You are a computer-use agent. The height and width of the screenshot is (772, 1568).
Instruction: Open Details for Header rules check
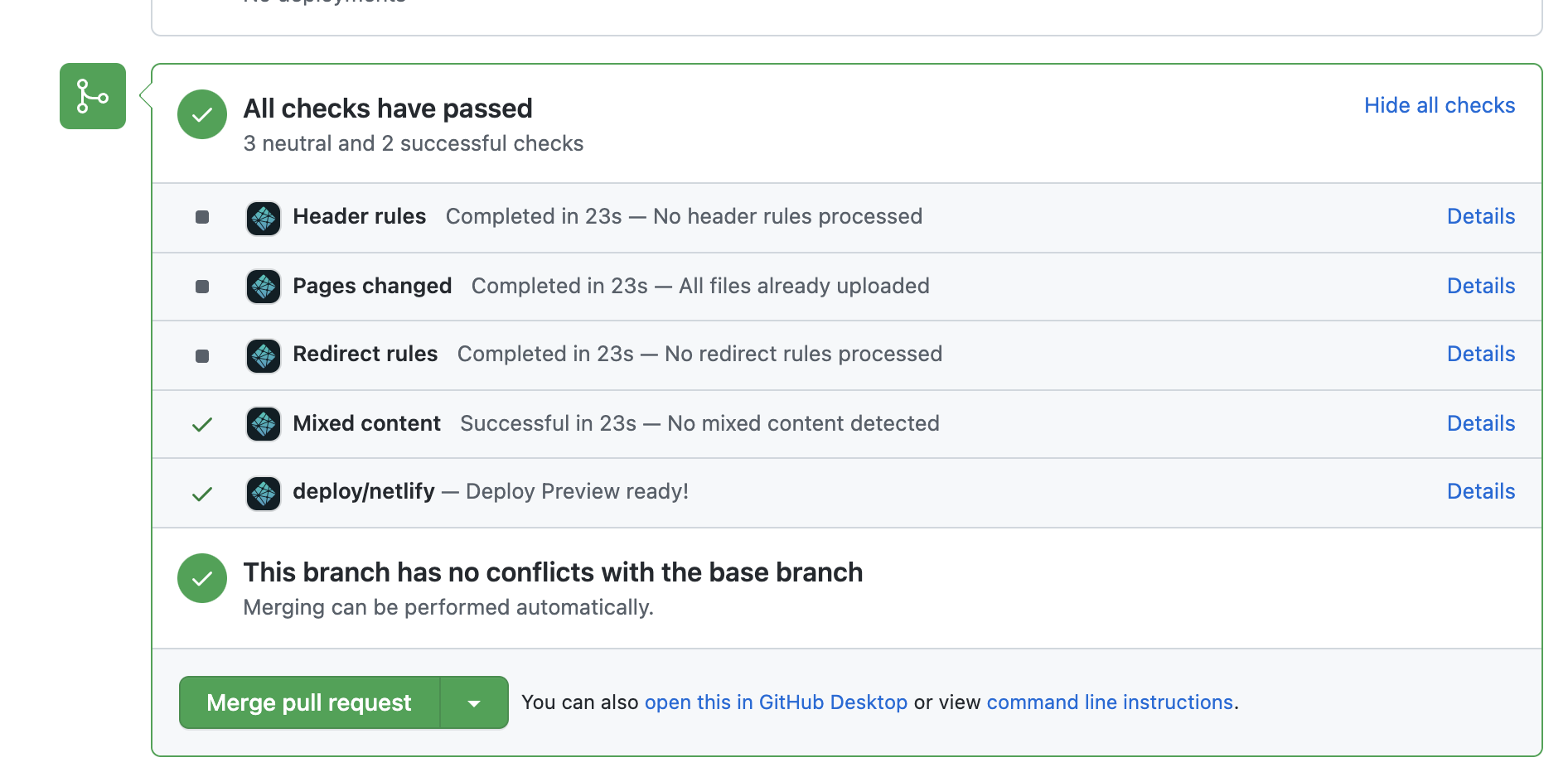pyautogui.click(x=1481, y=216)
